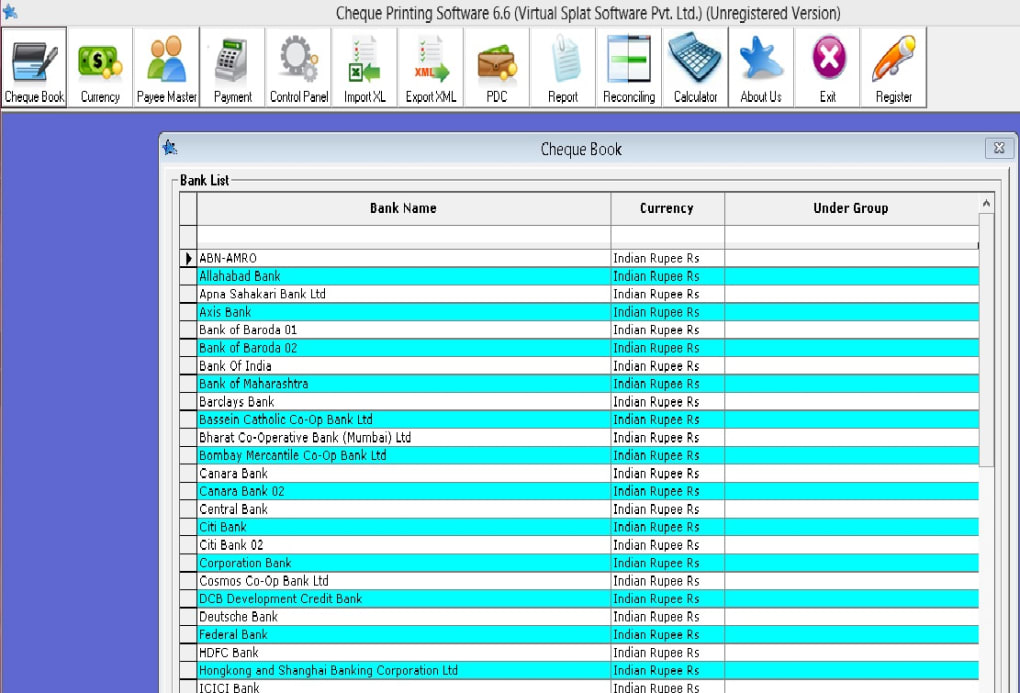1020x693 pixels.
Task: Open the PDC module
Action: point(495,66)
